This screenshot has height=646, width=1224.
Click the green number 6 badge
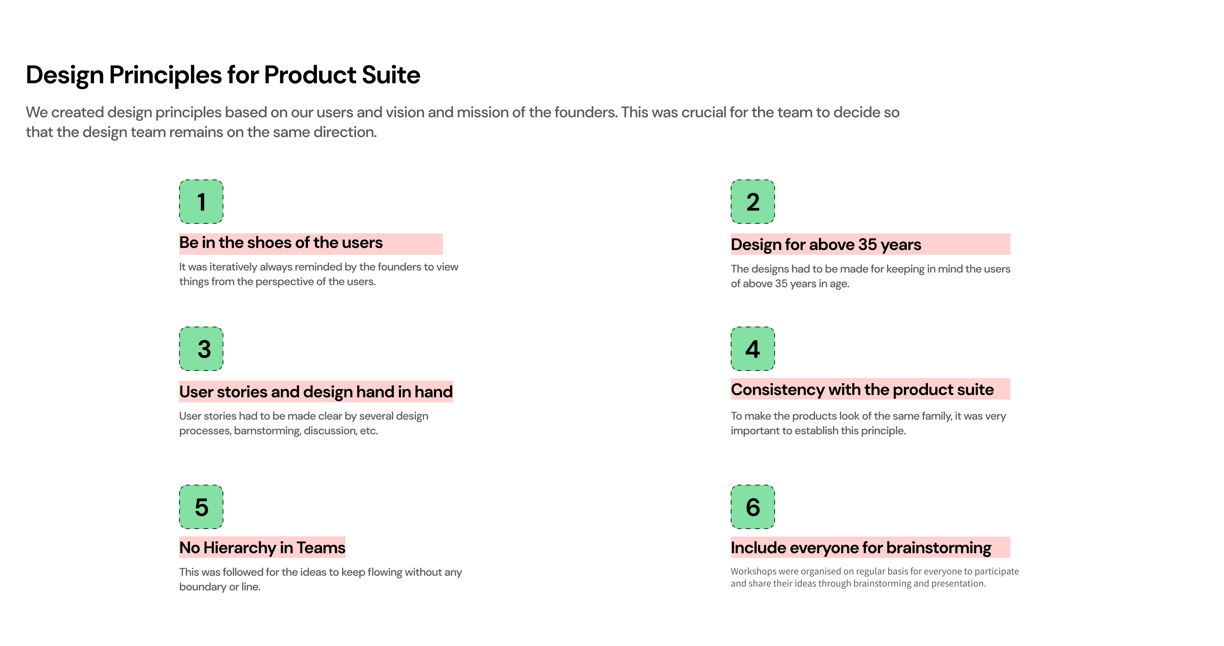(752, 507)
